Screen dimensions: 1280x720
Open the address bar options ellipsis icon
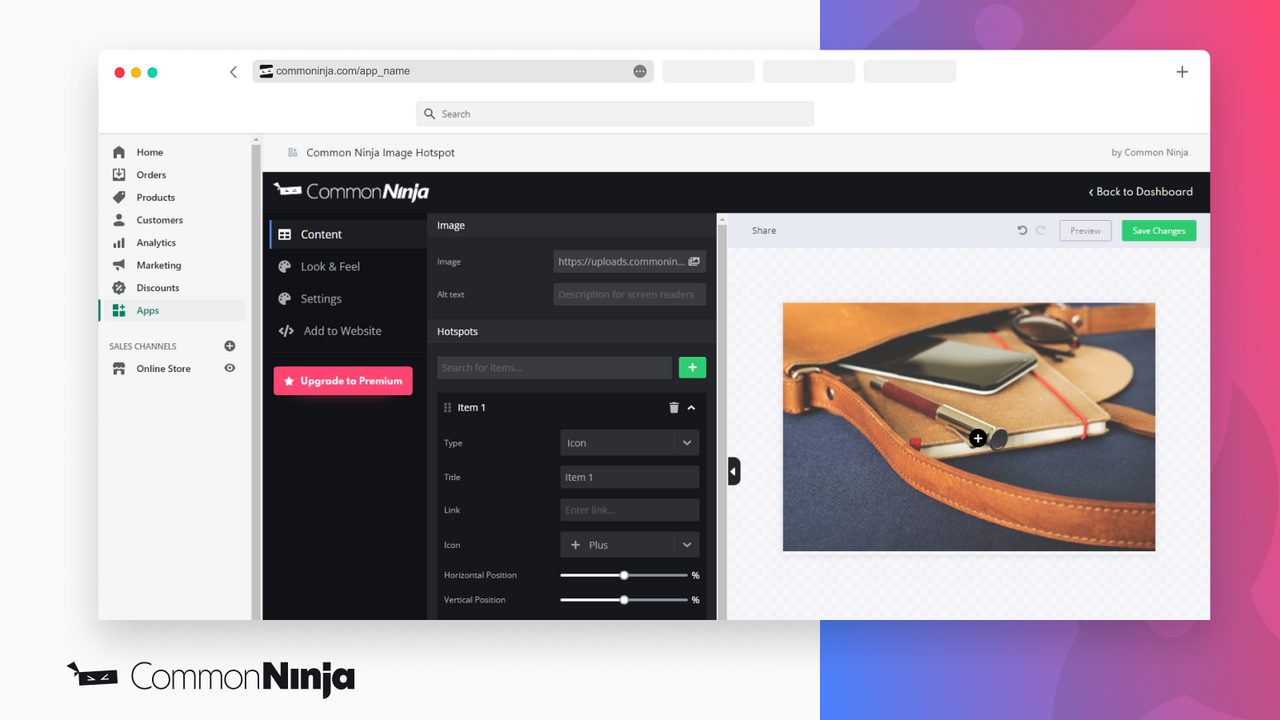[x=640, y=71]
